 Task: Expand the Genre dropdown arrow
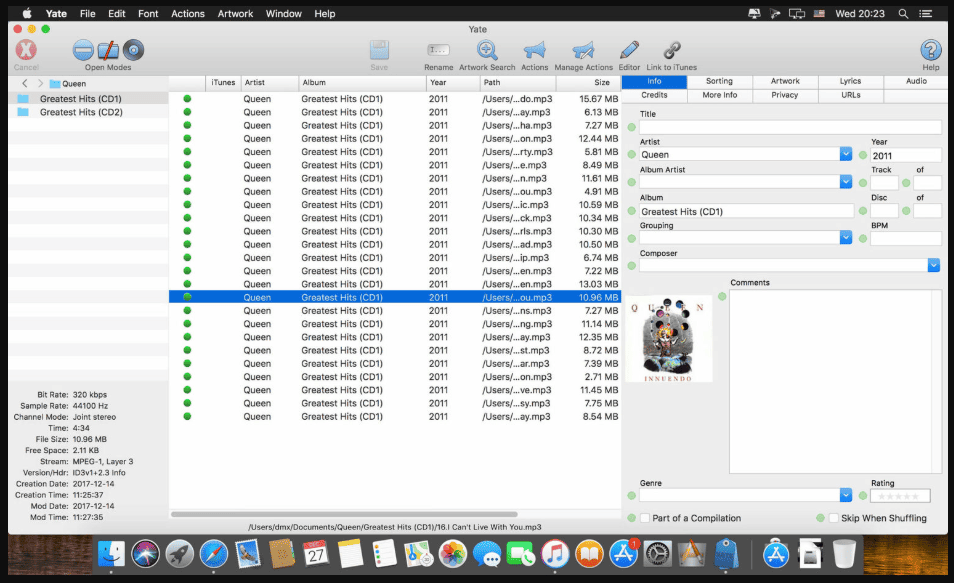(x=846, y=495)
